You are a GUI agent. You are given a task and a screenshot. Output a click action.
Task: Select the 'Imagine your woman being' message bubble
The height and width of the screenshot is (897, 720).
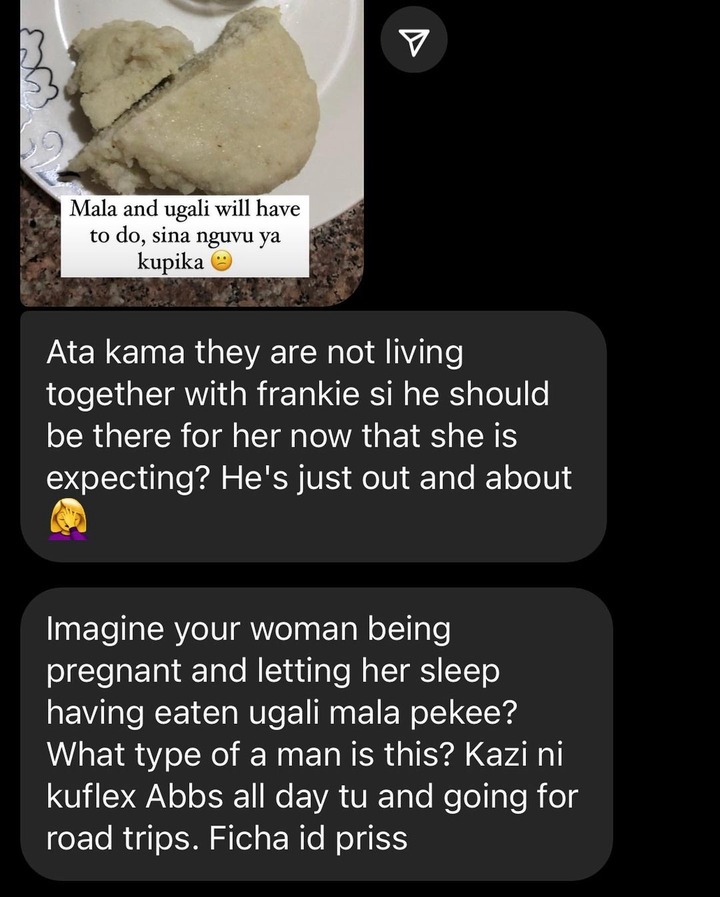tap(316, 734)
